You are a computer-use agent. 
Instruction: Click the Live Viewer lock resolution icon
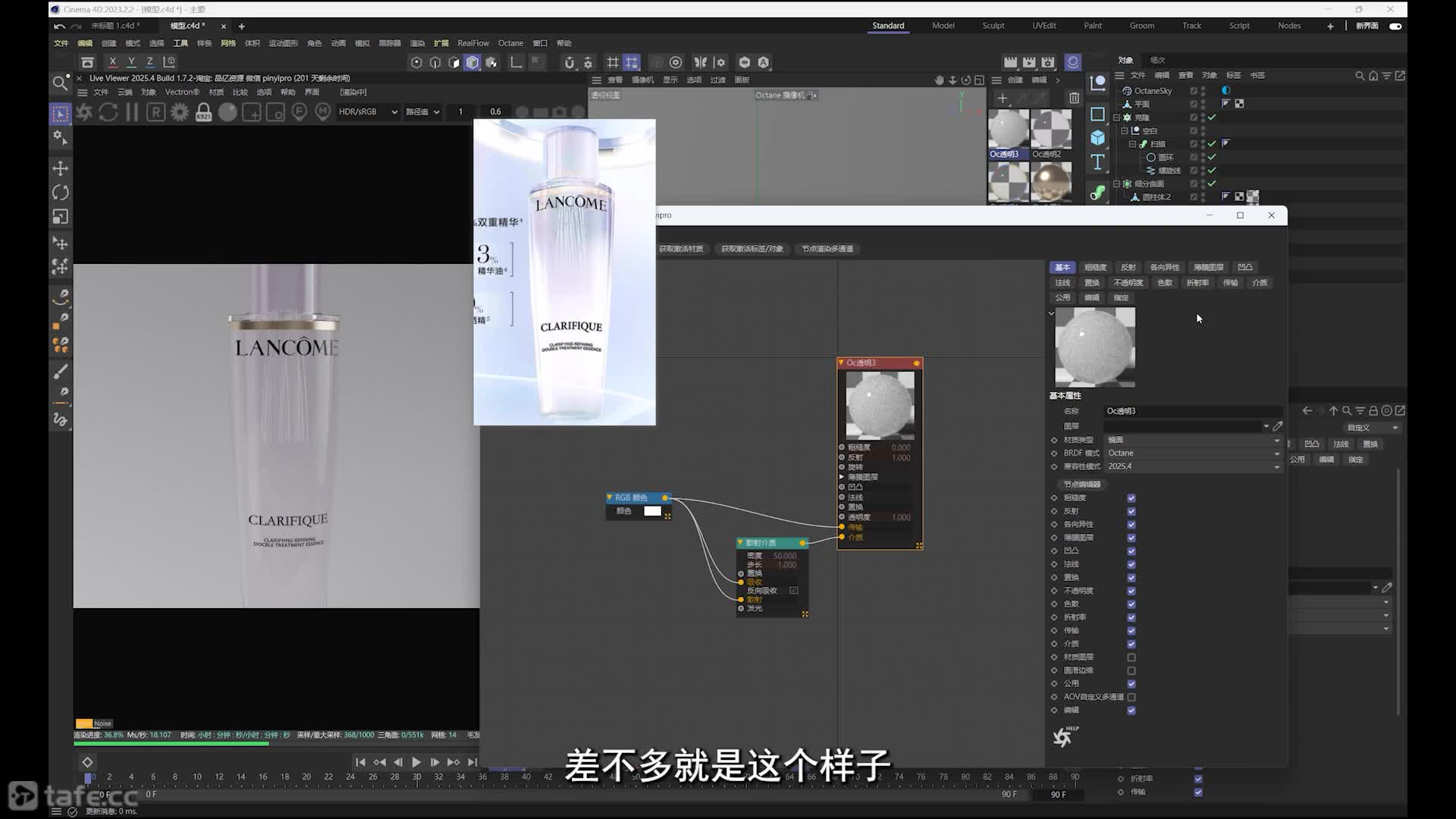(203, 112)
